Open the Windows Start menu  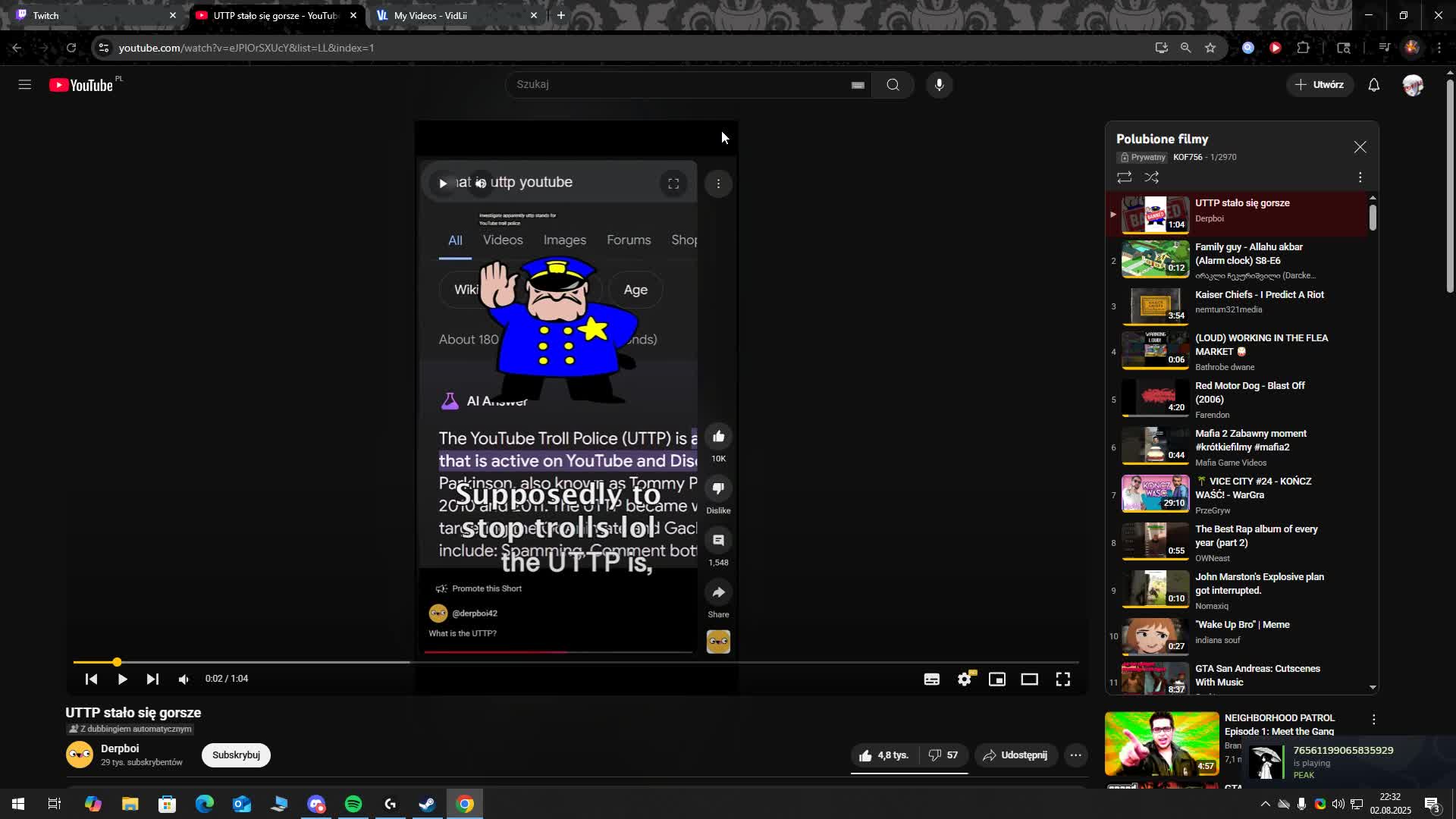click(17, 804)
